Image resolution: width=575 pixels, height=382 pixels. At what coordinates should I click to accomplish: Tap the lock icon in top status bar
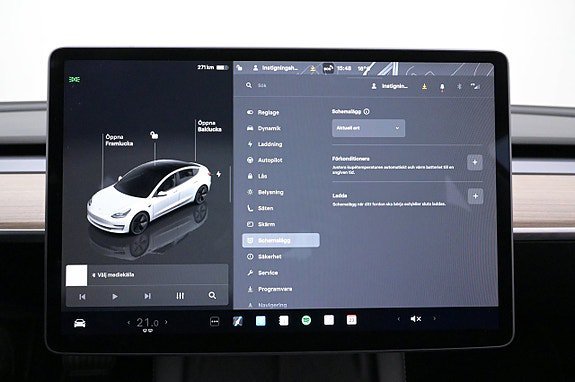[x=239, y=67]
